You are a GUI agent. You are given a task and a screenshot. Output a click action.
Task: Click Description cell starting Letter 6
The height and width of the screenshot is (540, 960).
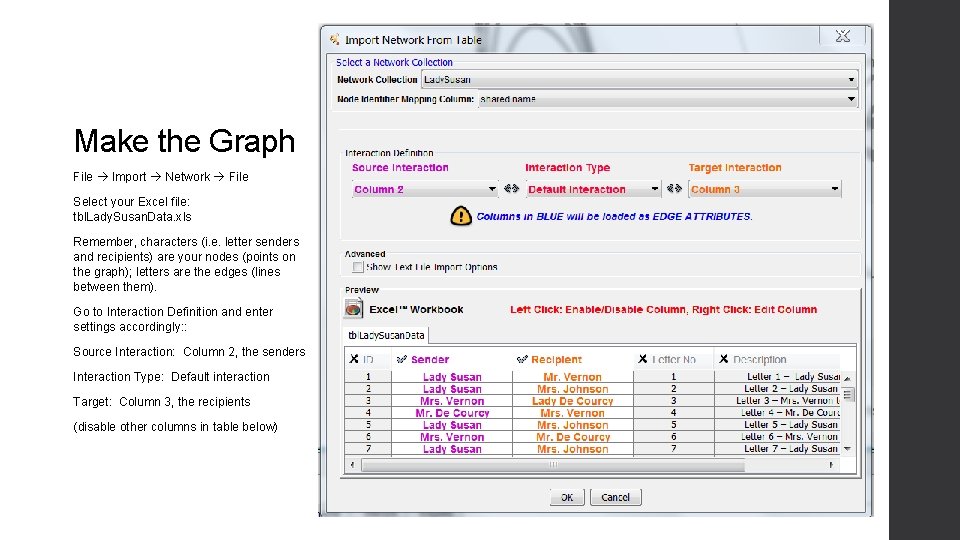pyautogui.click(x=778, y=437)
